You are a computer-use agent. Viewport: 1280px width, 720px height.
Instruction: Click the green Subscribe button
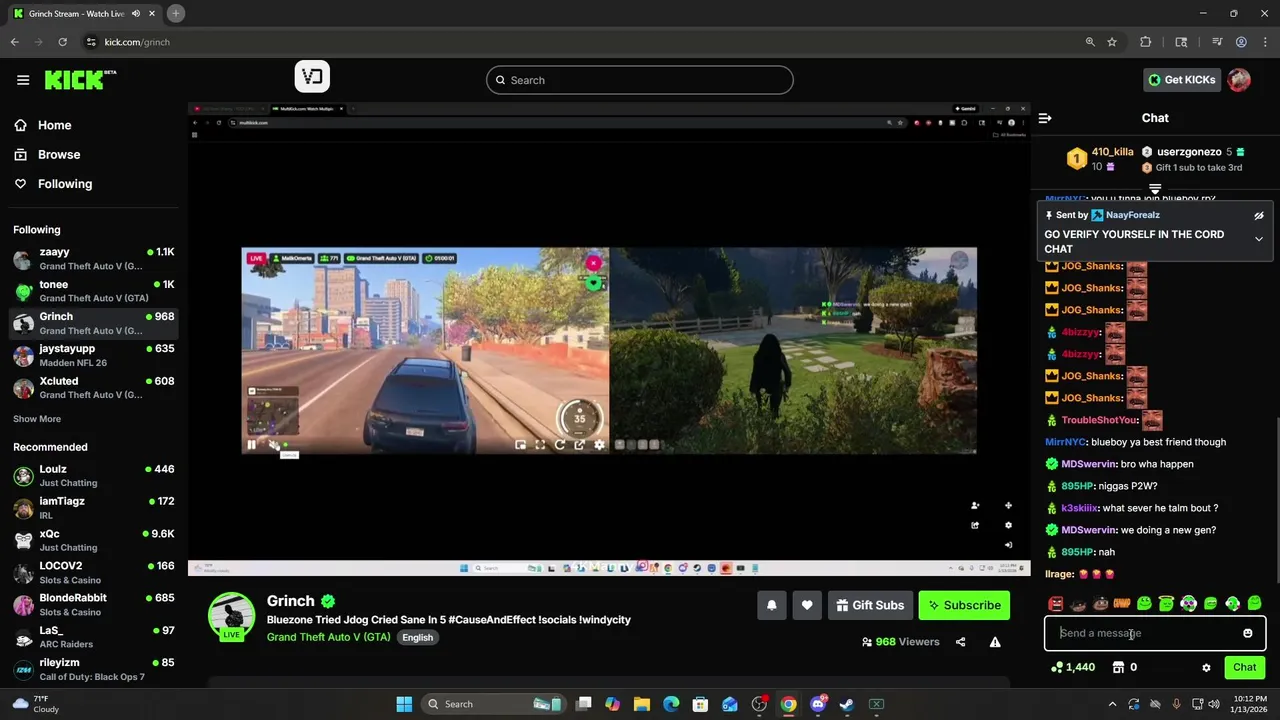964,605
